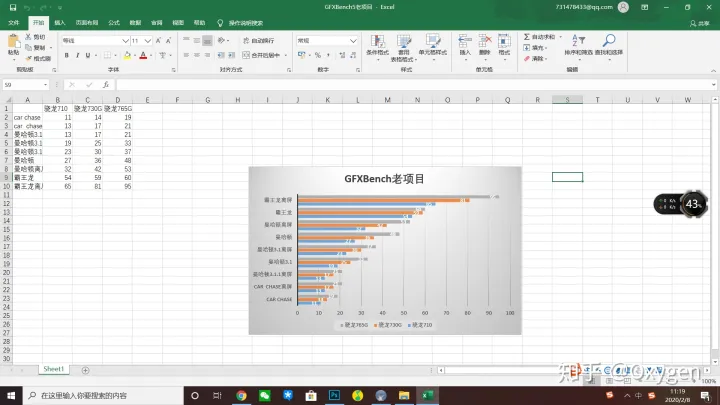Decrease font size with smaller A
This screenshot has height=405, width=720.
click(x=168, y=40)
